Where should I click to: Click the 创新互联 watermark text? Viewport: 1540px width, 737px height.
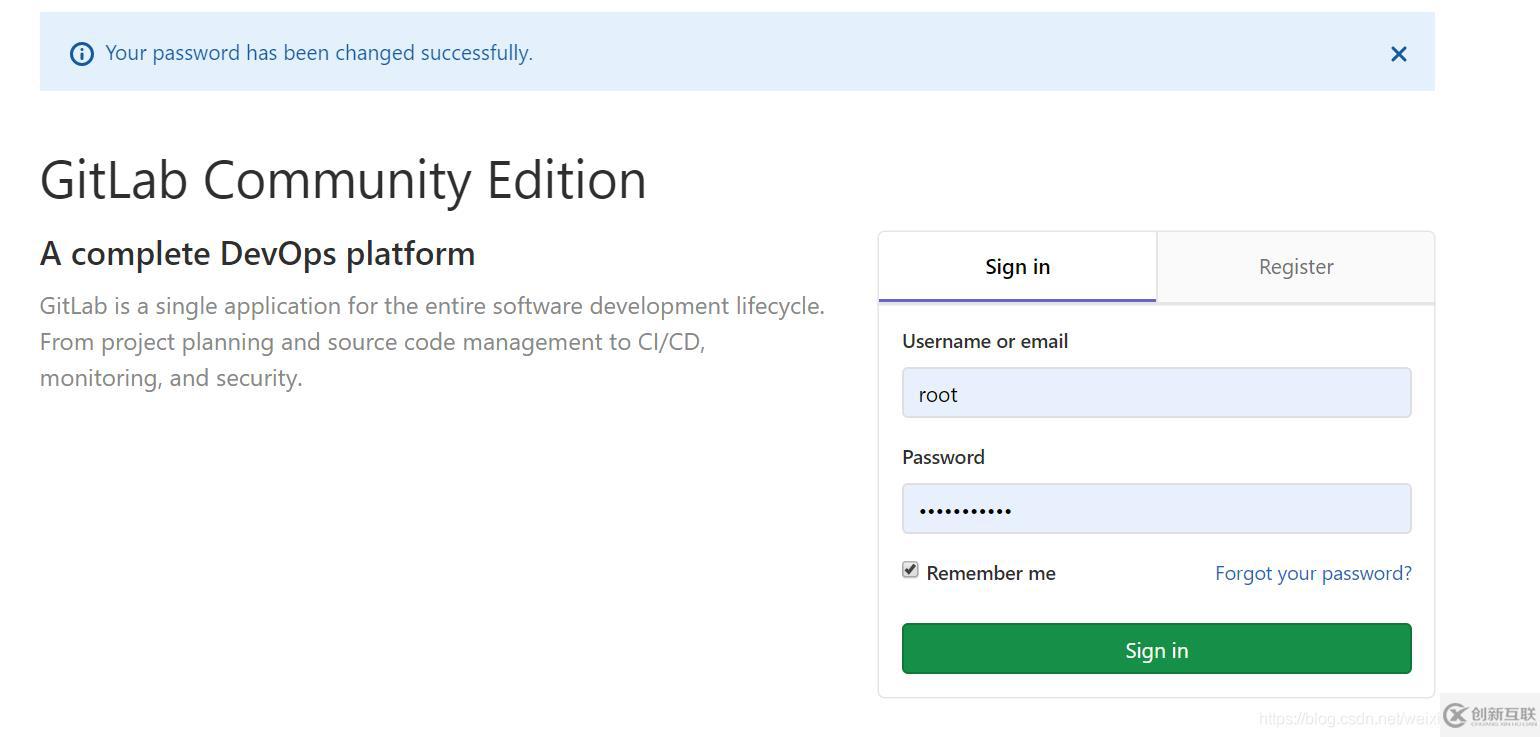point(1503,714)
